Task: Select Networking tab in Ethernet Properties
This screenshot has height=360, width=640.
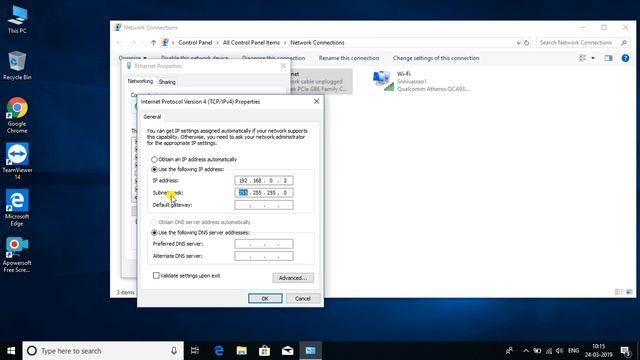Action: tap(140, 81)
